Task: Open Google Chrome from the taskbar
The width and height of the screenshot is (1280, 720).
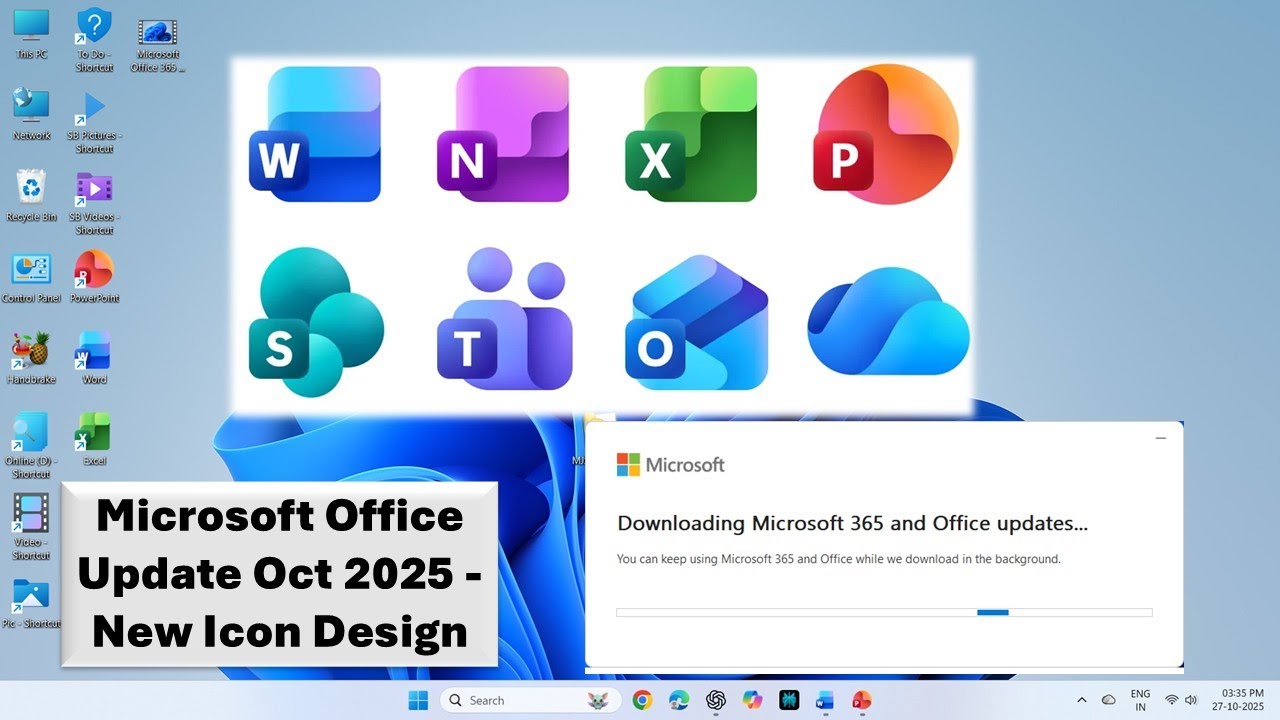Action: pyautogui.click(x=643, y=700)
